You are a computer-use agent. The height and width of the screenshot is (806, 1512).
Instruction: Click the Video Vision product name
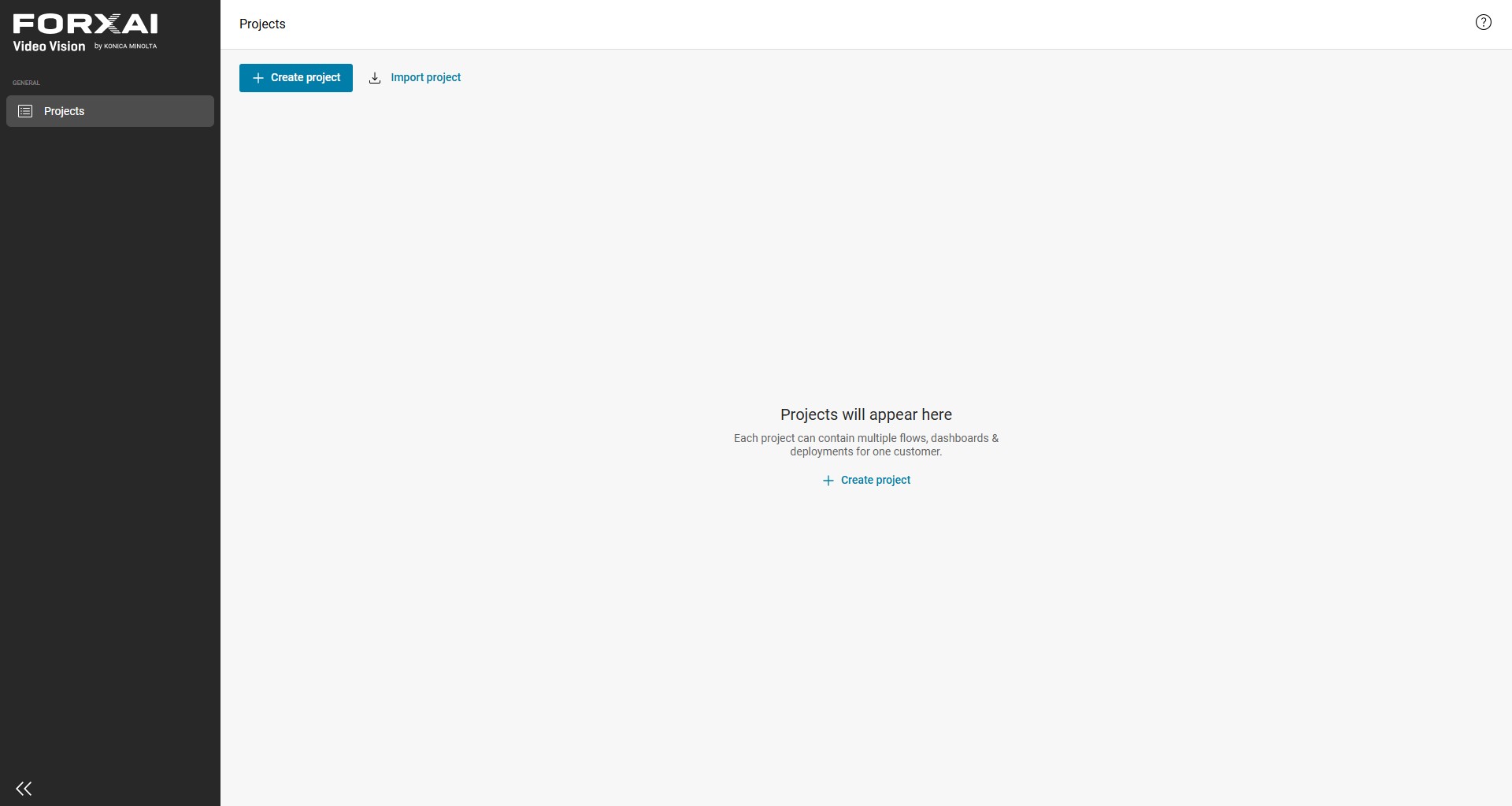pos(49,46)
